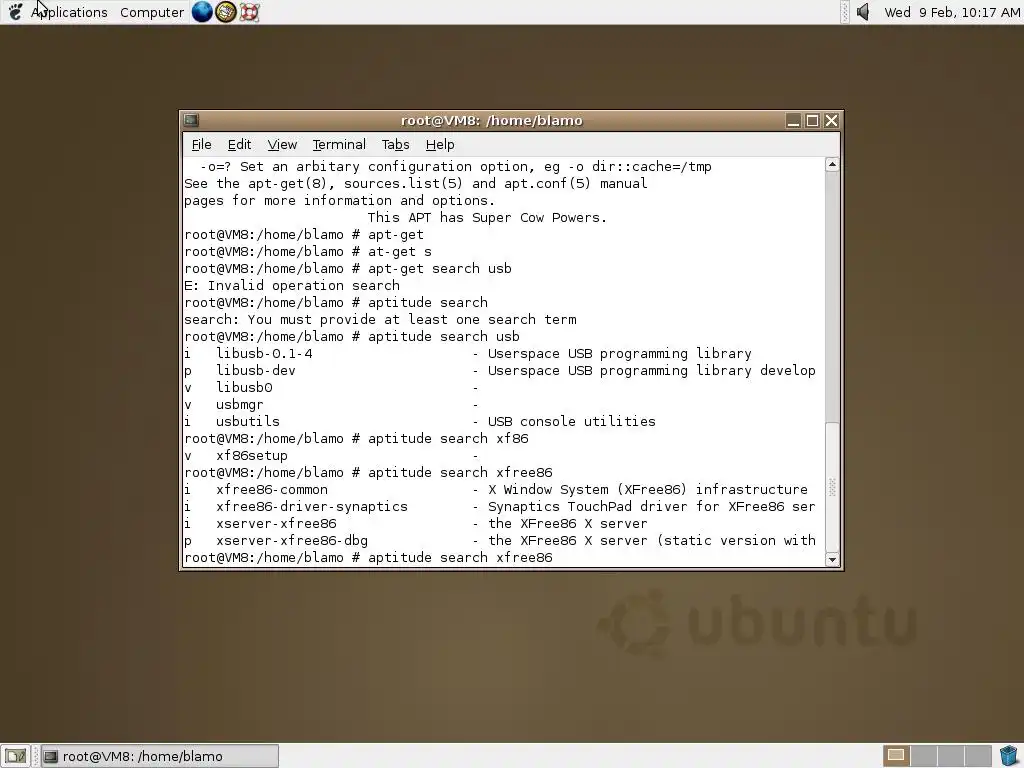Click the 'apt-get search usb' command line
Image resolution: width=1024 pixels, height=768 pixels.
[x=348, y=268]
